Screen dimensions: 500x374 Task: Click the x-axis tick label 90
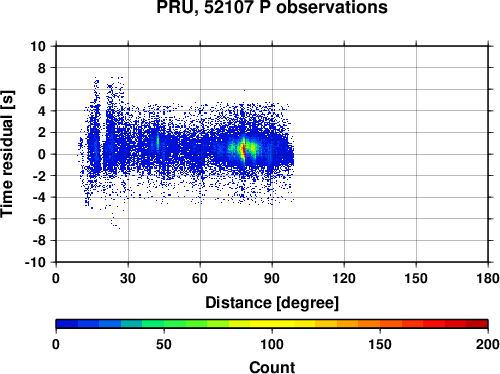coord(272,278)
